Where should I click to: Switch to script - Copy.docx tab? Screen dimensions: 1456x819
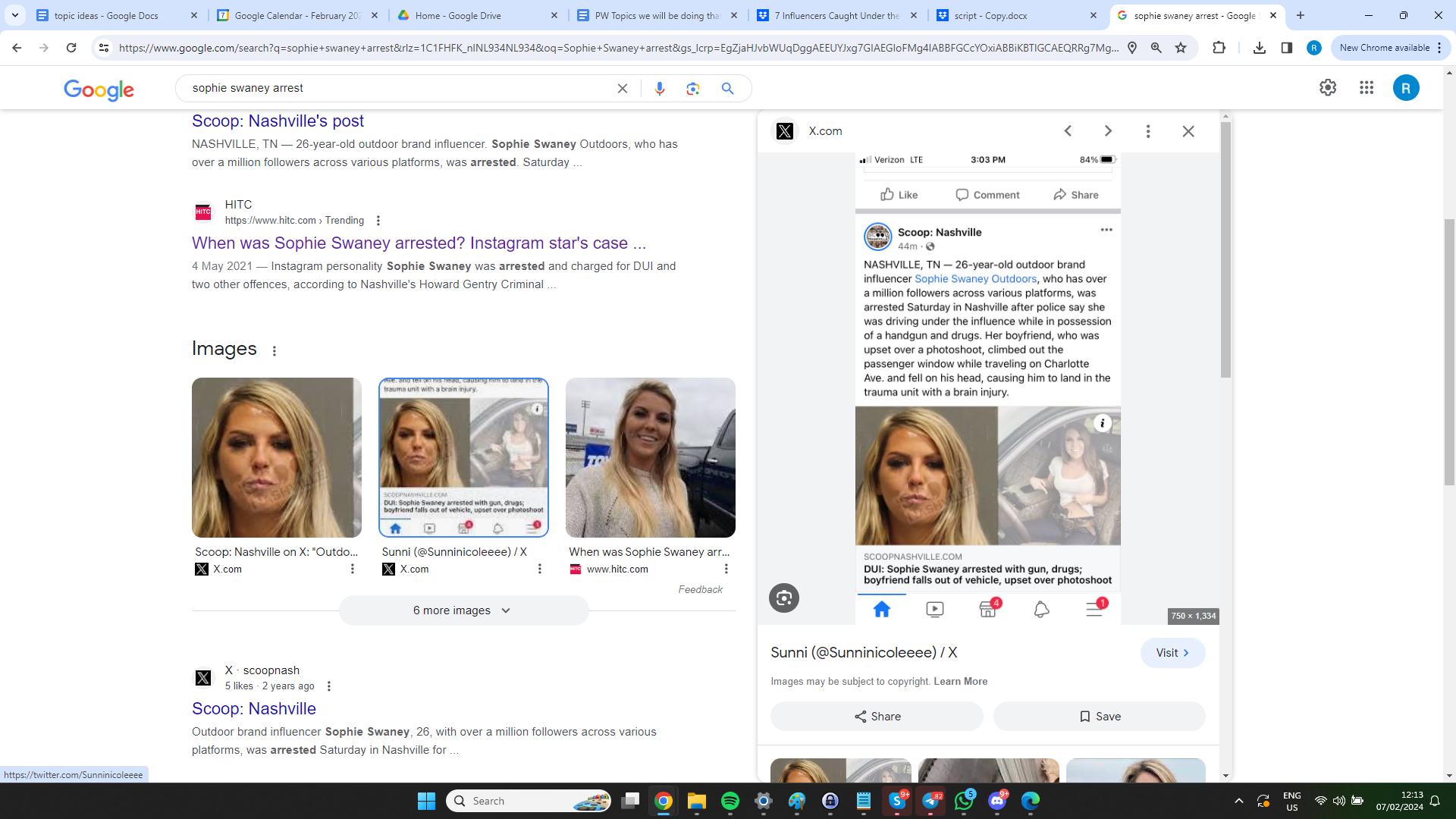(1018, 15)
